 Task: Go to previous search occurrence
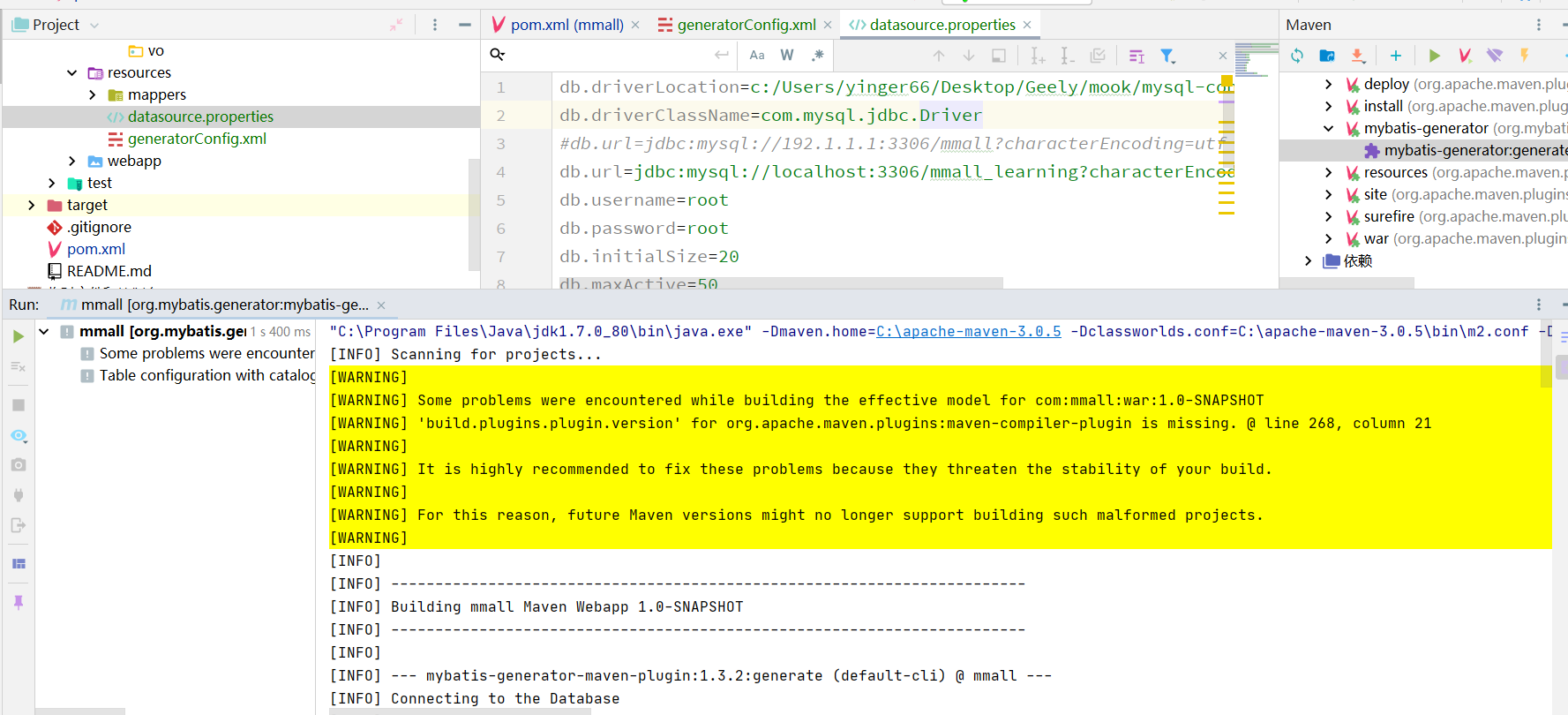click(939, 56)
